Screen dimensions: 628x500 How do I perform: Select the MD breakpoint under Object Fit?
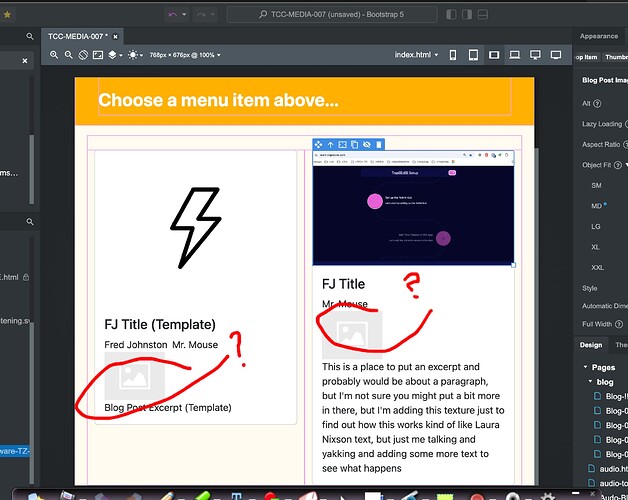(597, 205)
